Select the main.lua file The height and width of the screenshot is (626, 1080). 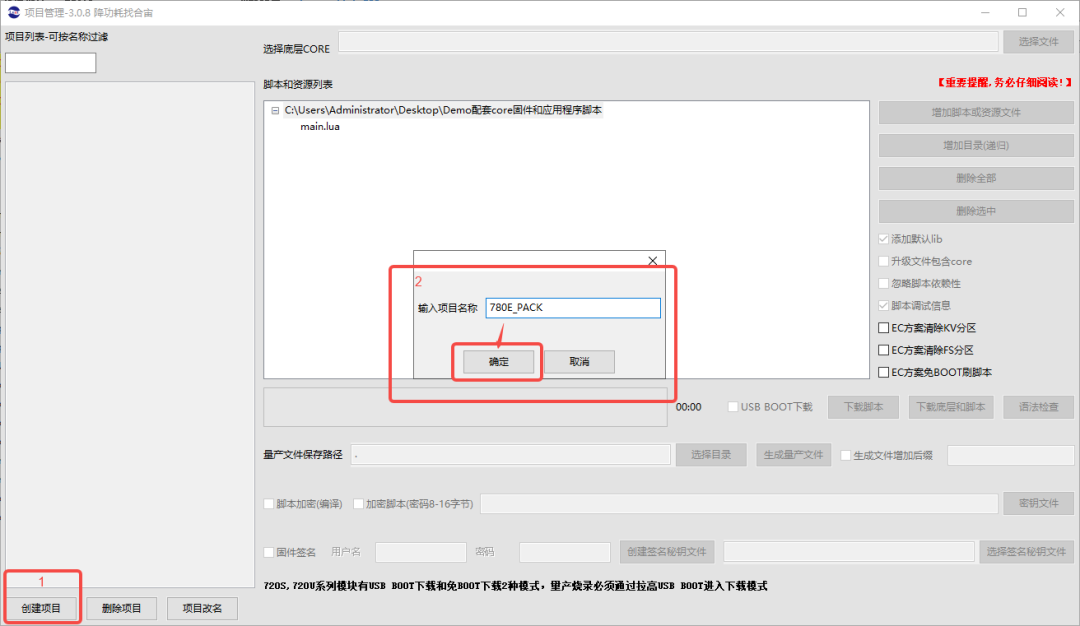[x=320, y=127]
